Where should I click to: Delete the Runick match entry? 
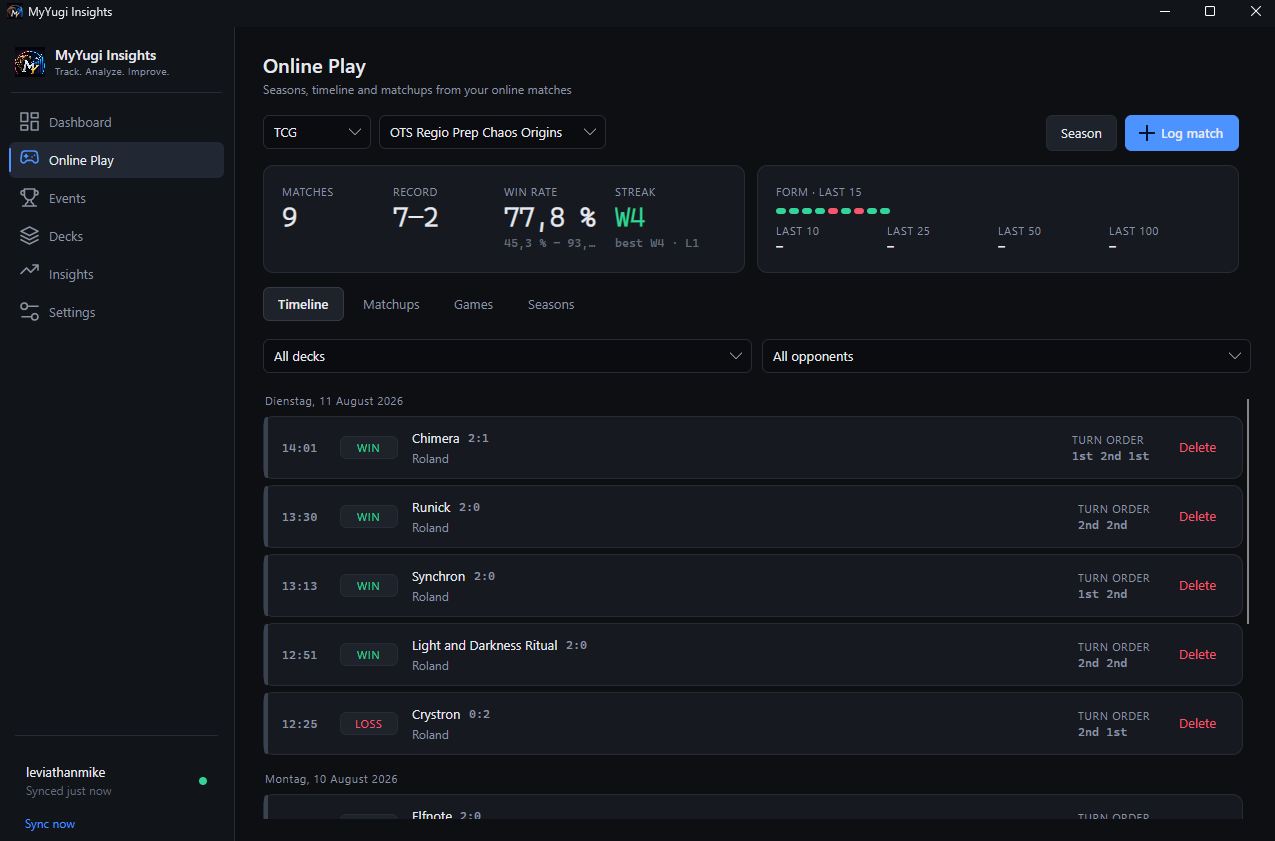click(x=1198, y=516)
